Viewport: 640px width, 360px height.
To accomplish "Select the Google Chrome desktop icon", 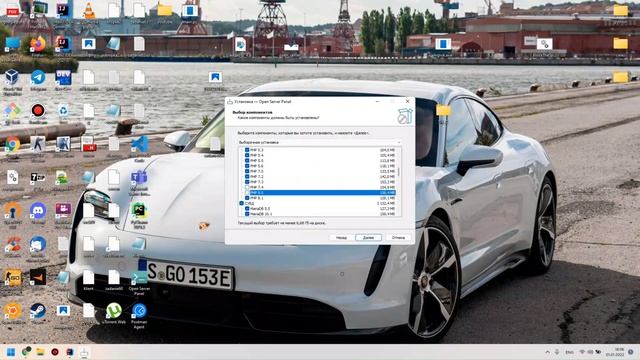I will point(13,144).
